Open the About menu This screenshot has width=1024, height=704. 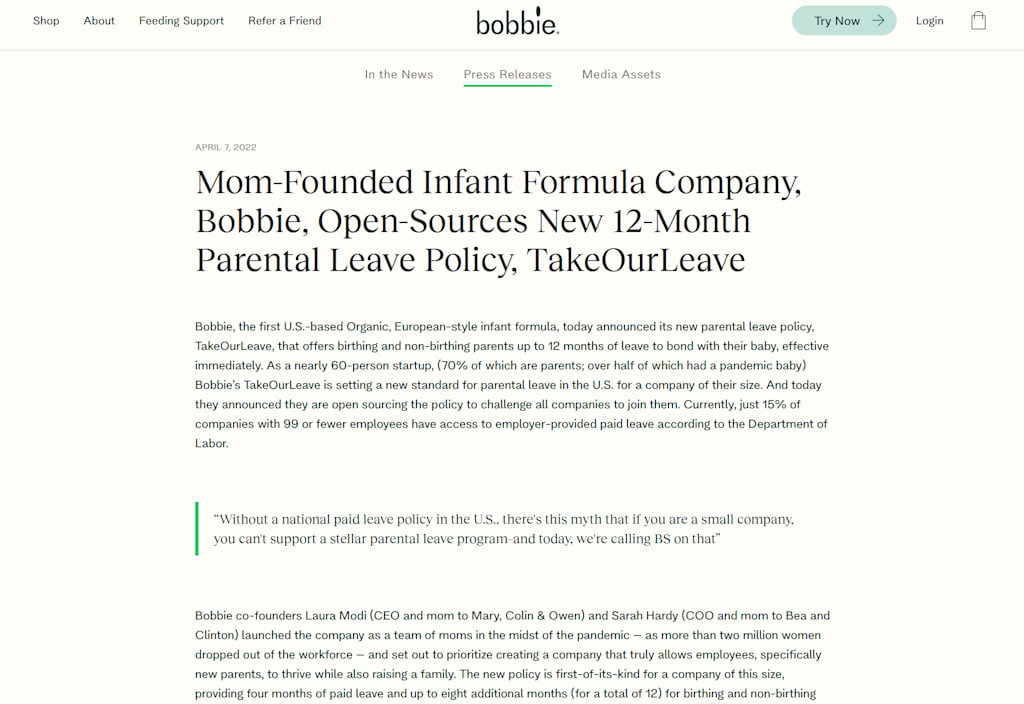pyautogui.click(x=98, y=20)
